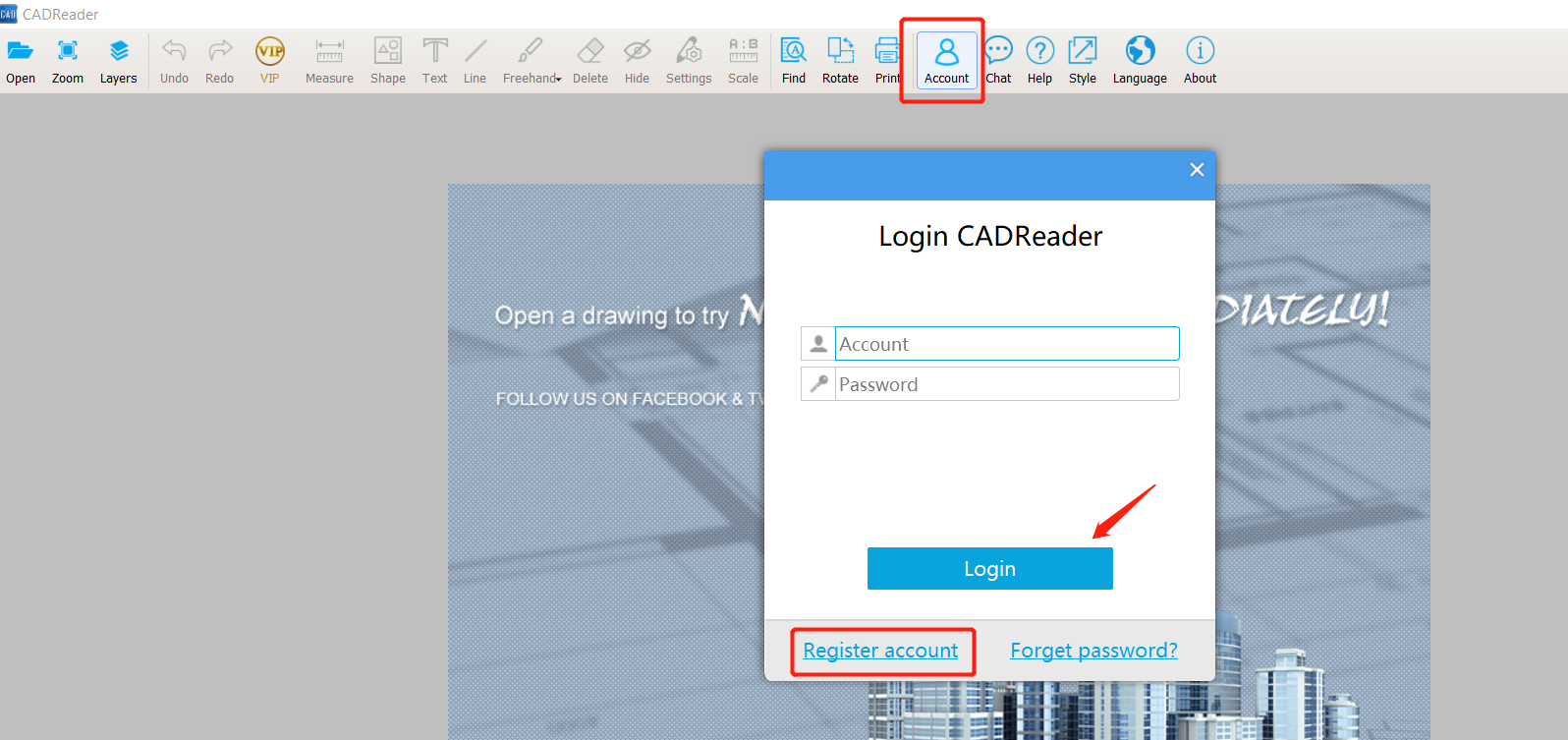Click the blue Login button
The width and height of the screenshot is (1568, 740).
[990, 569]
